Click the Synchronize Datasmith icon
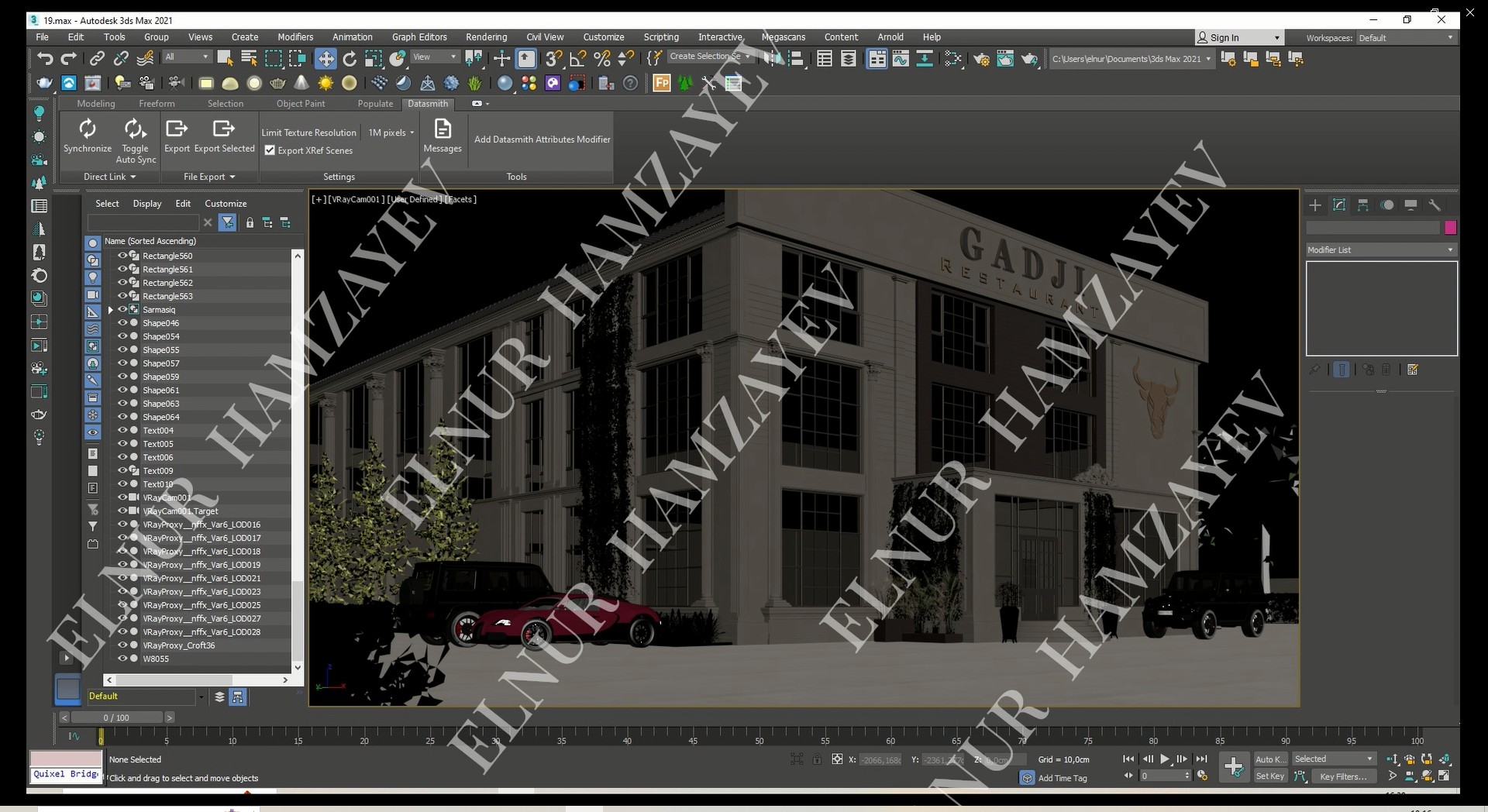 pyautogui.click(x=88, y=135)
